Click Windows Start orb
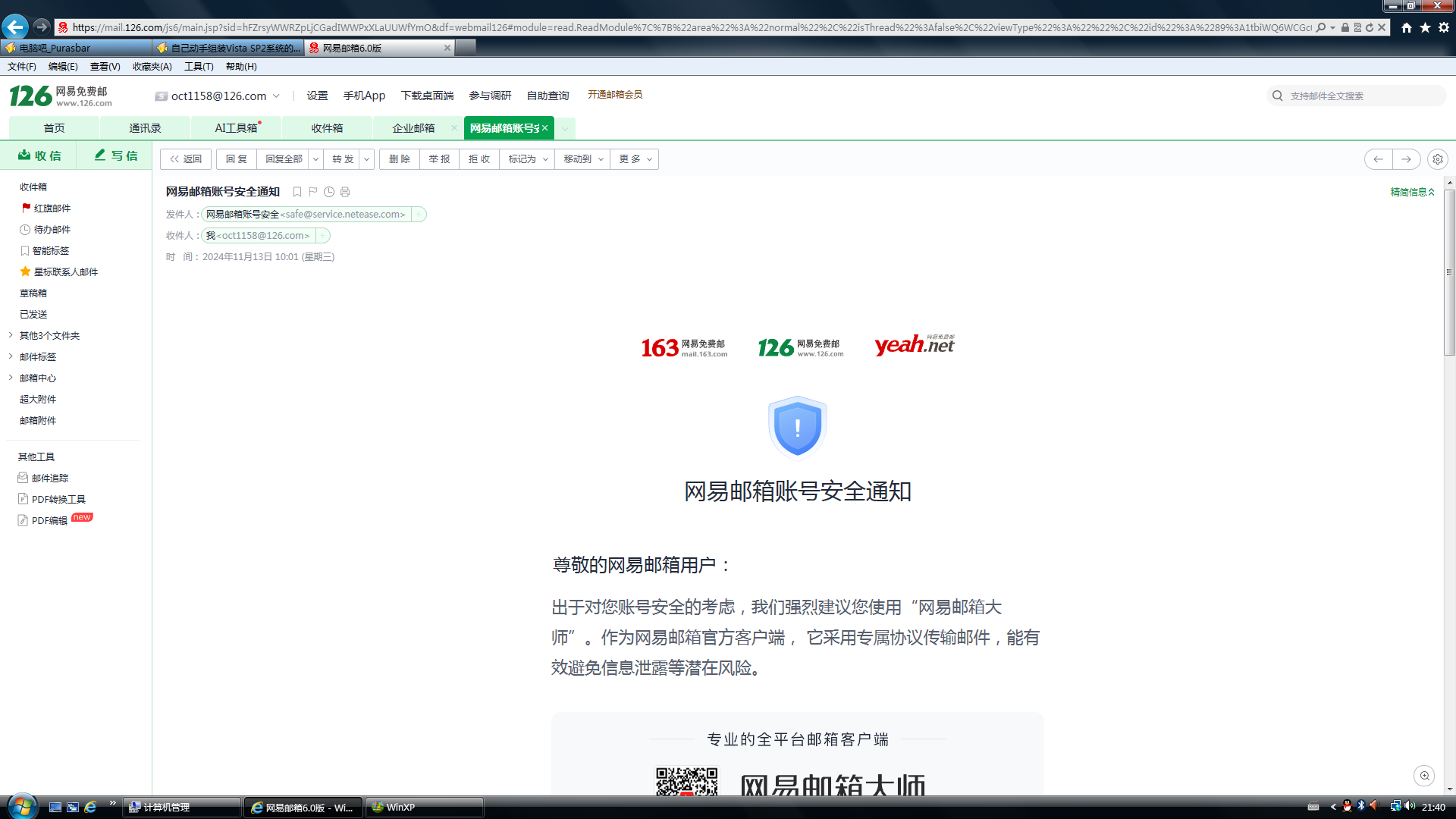 point(21,807)
